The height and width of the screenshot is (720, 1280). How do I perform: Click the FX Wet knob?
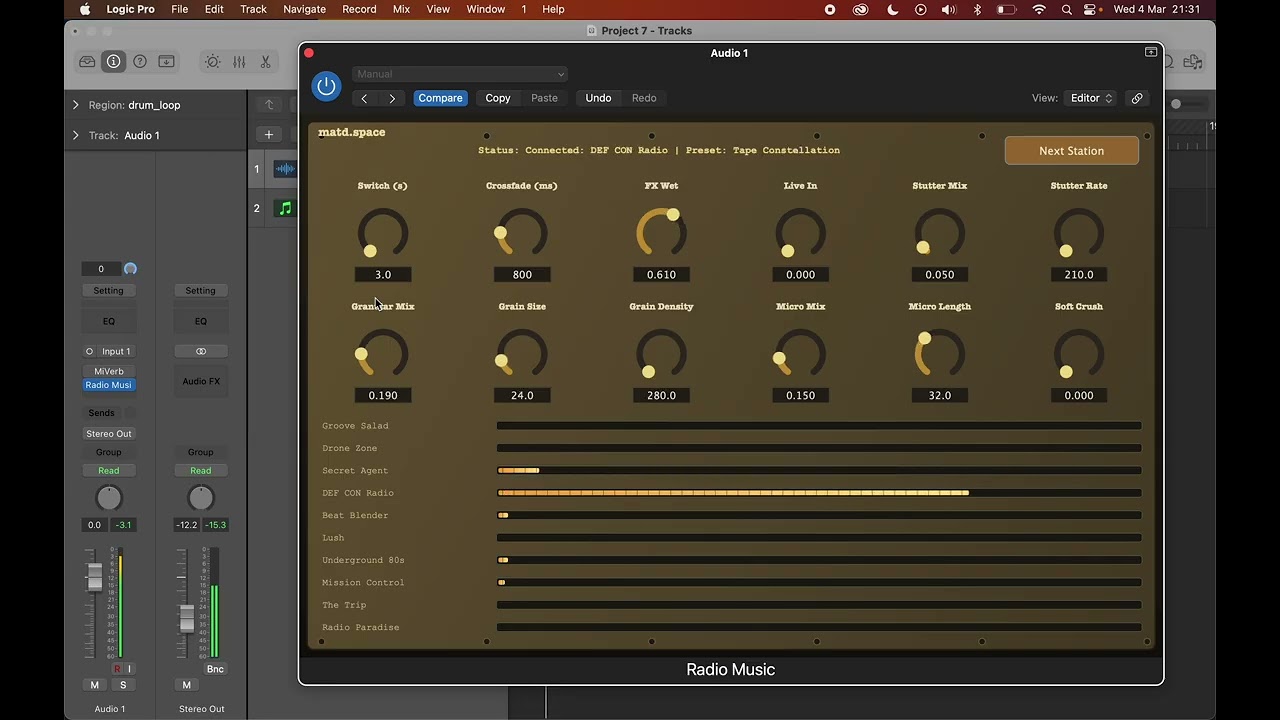661,233
